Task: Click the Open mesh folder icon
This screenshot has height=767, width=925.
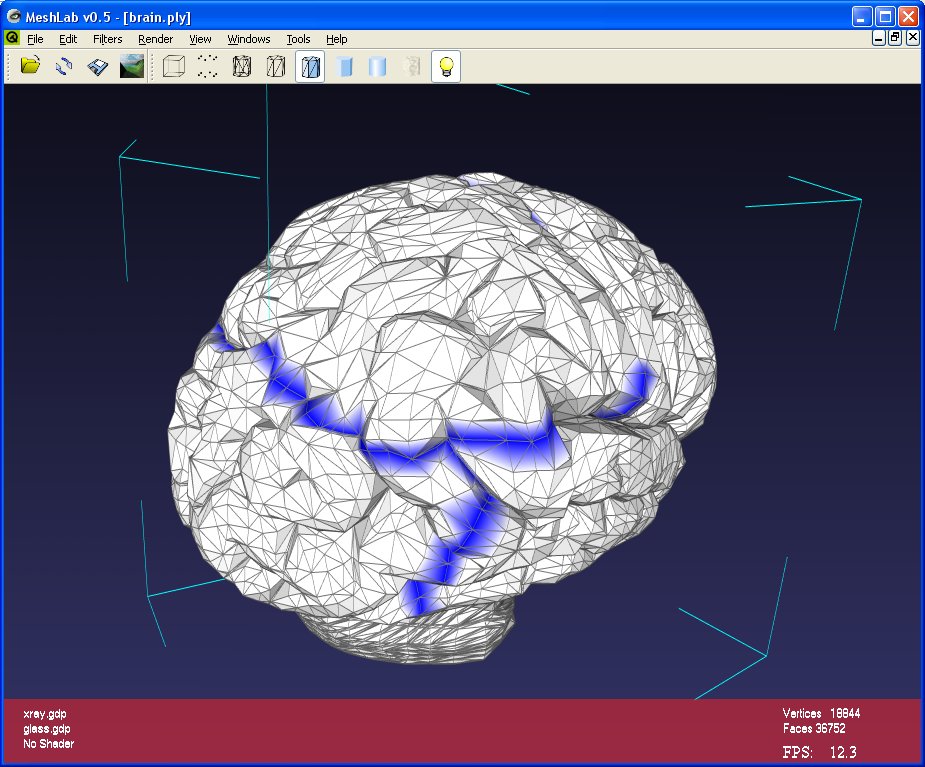Action: [30, 67]
